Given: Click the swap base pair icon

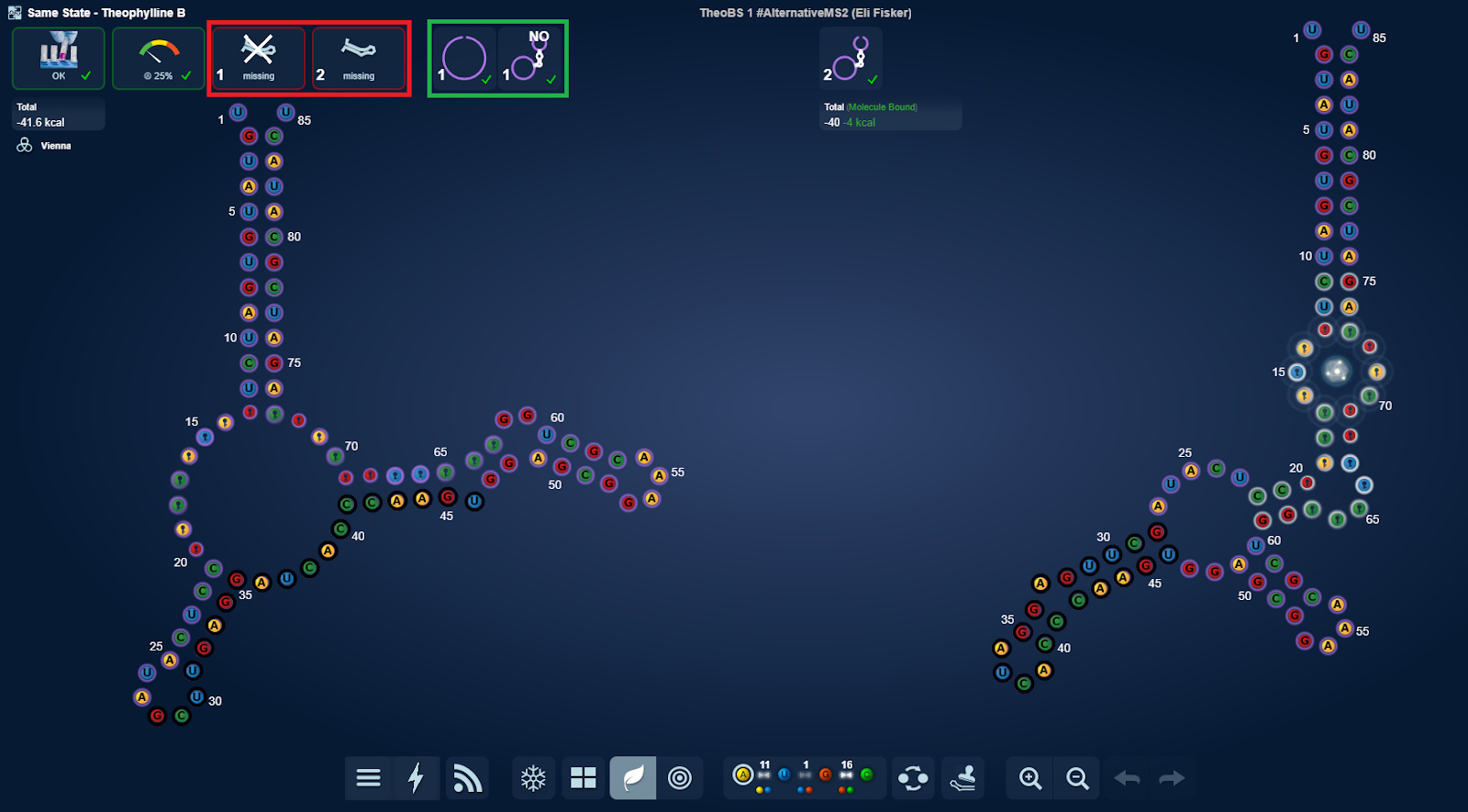Looking at the screenshot, I should [x=913, y=778].
